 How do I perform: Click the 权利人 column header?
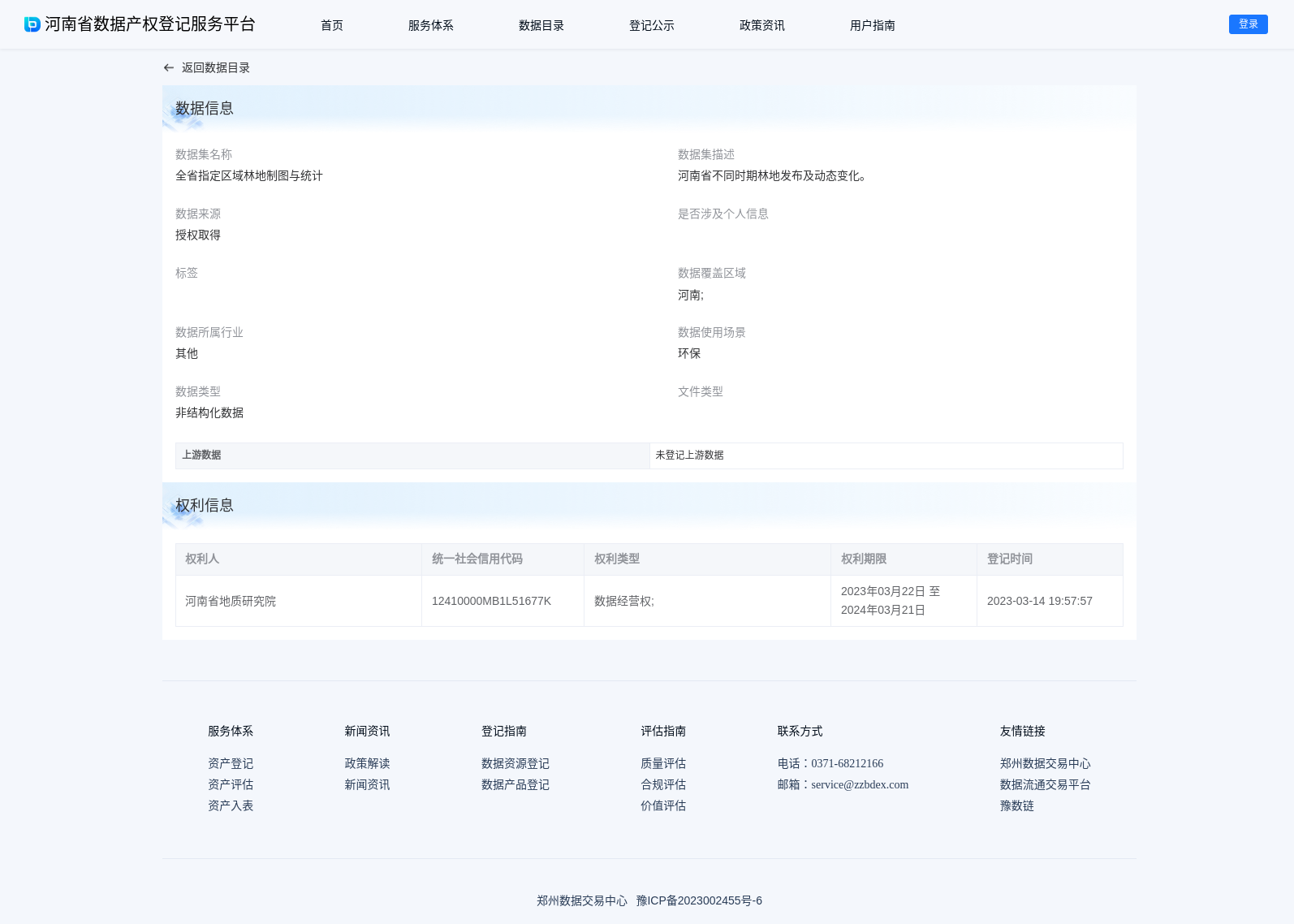(299, 559)
